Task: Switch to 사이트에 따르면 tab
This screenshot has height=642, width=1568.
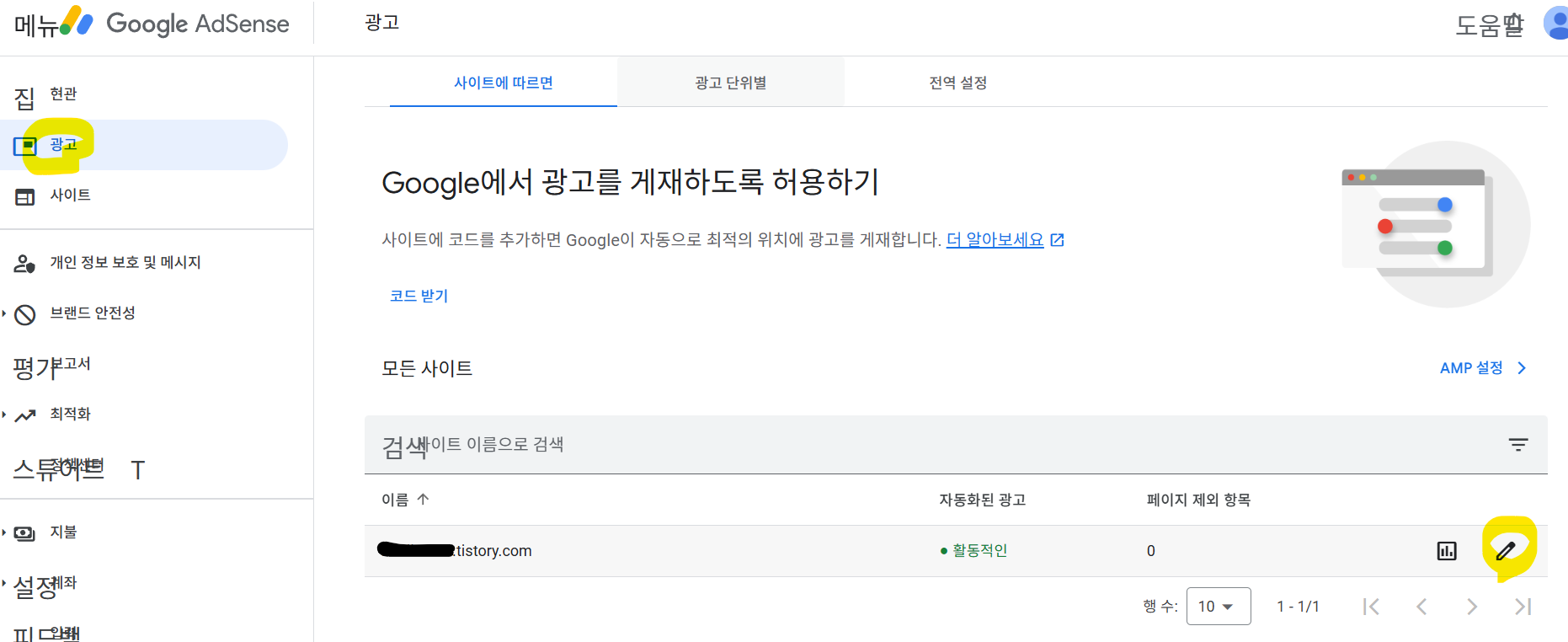Action: click(504, 83)
